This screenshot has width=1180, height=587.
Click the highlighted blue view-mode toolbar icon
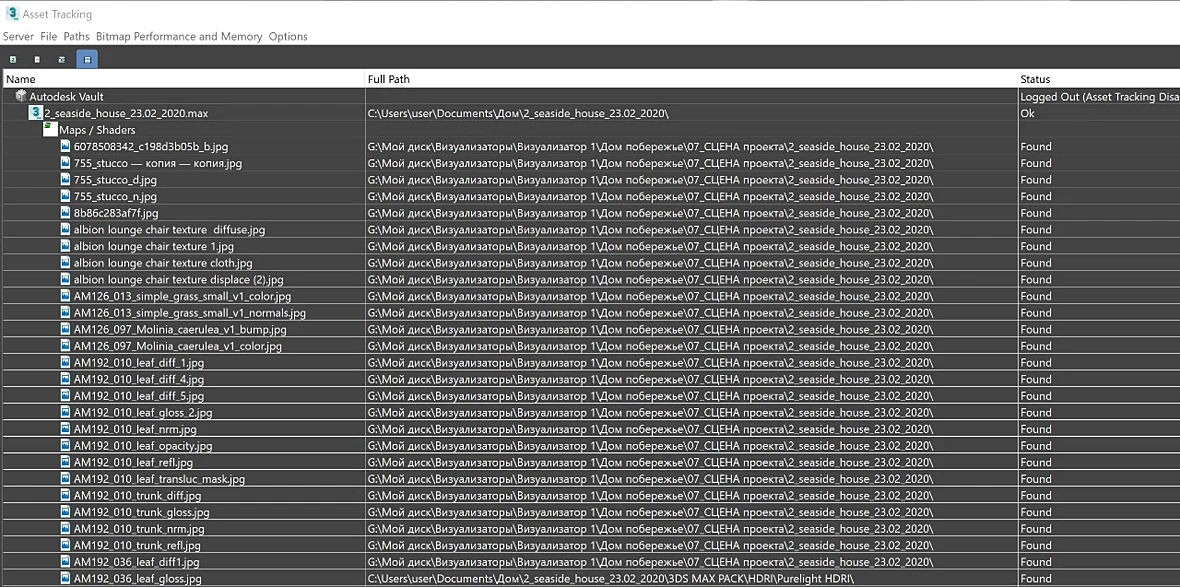pos(87,59)
